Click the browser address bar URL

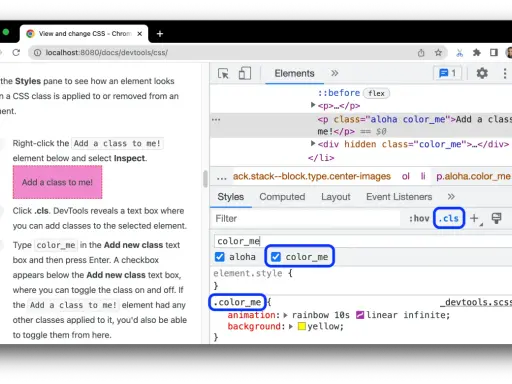(106, 53)
